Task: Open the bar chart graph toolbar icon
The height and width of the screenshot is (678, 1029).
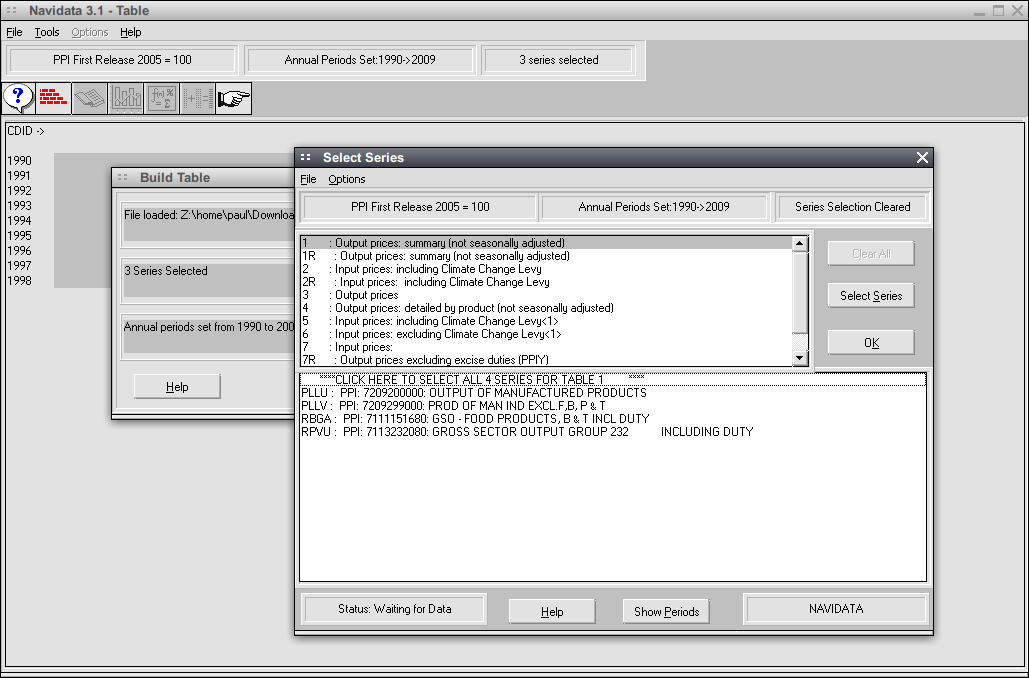Action: [126, 98]
